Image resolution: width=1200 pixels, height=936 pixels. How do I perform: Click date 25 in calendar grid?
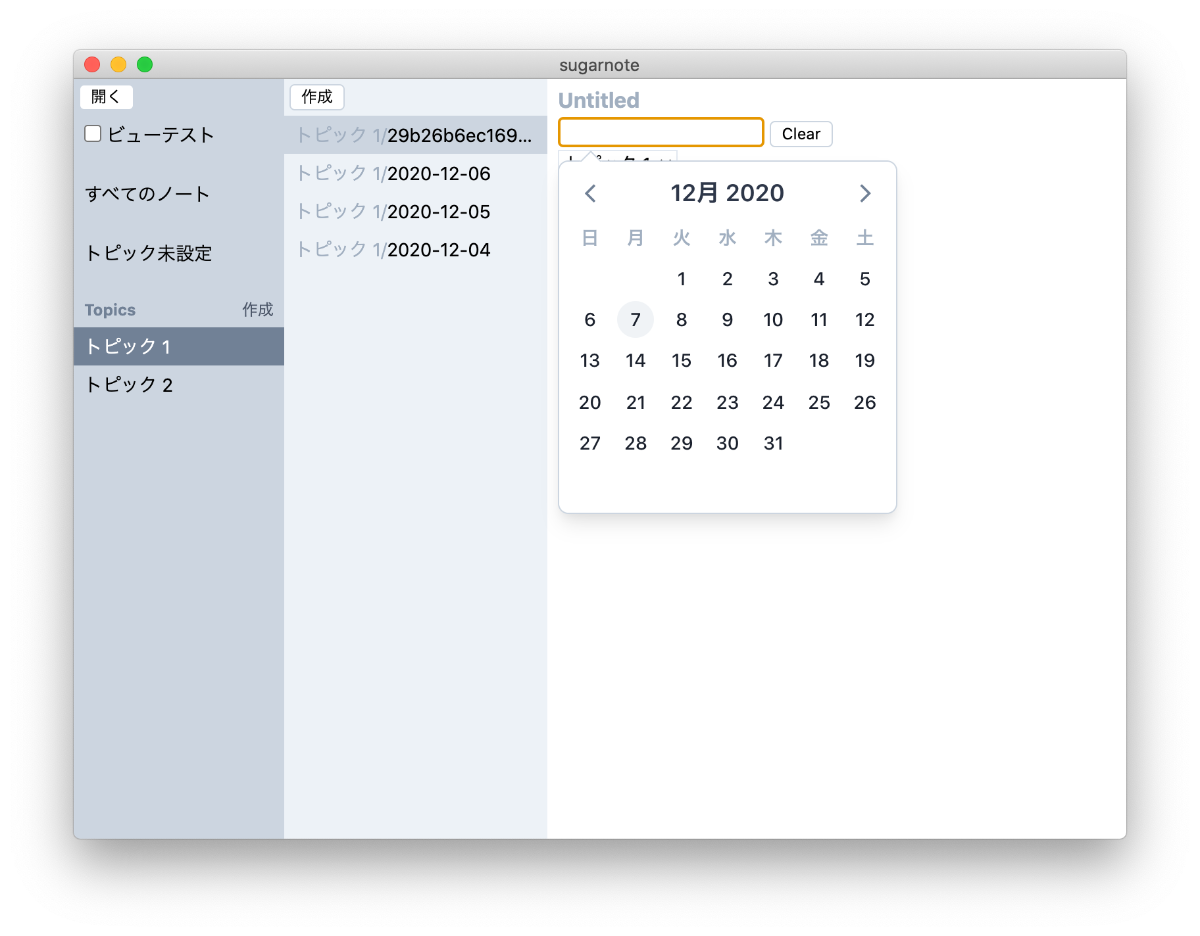click(819, 403)
